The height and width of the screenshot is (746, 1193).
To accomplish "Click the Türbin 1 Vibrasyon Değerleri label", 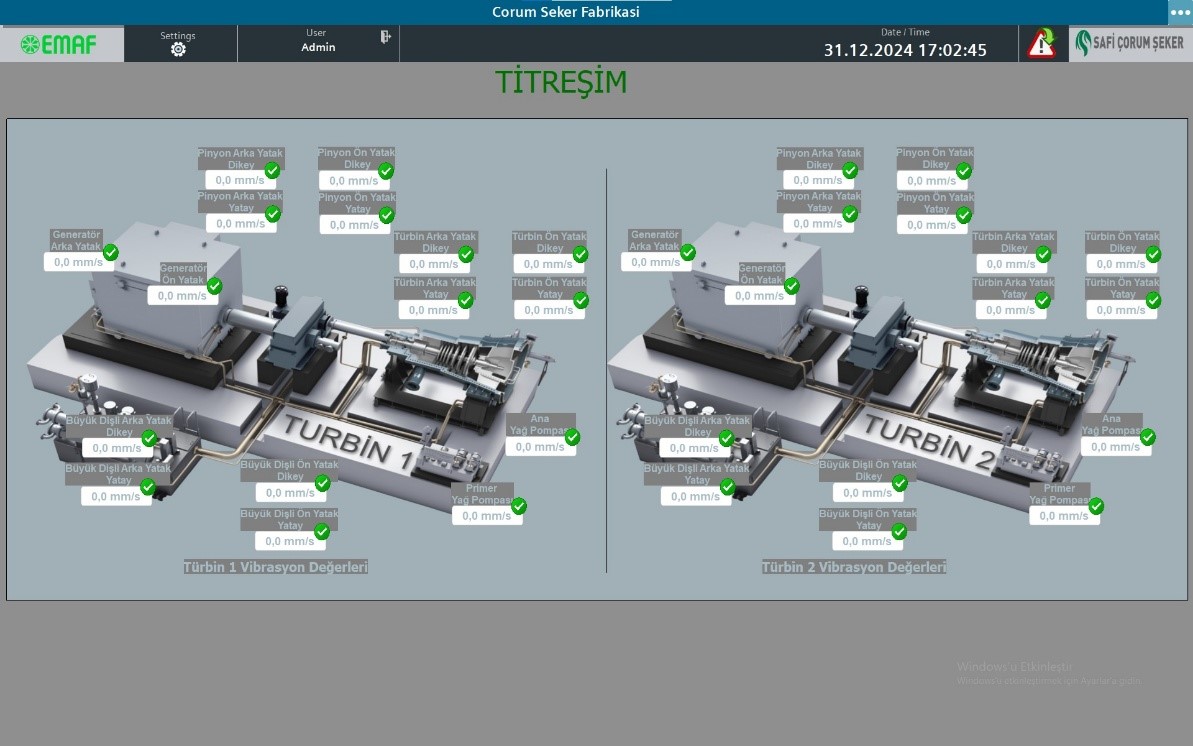I will pos(275,567).
